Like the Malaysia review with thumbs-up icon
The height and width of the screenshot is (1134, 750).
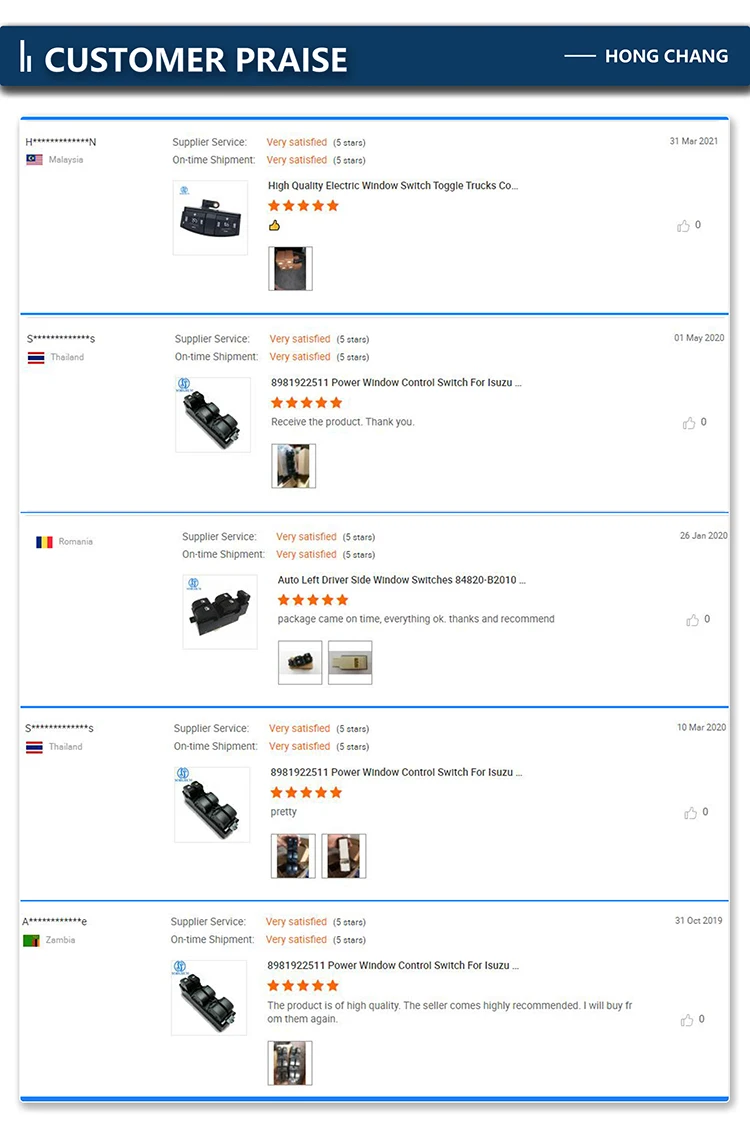pyautogui.click(x=683, y=226)
